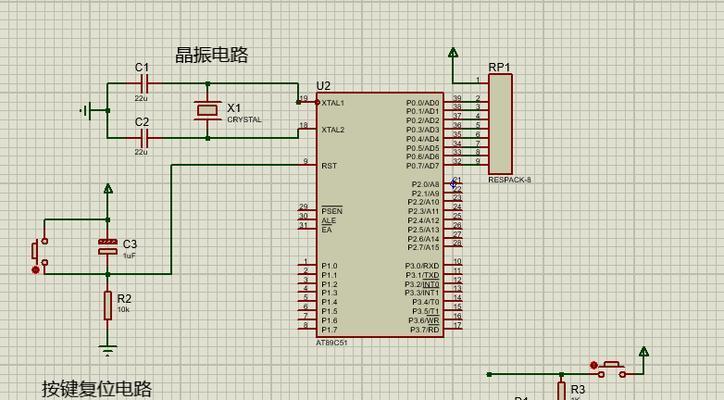Click the P1.7 pin label
This screenshot has width=724, height=400.
click(329, 330)
